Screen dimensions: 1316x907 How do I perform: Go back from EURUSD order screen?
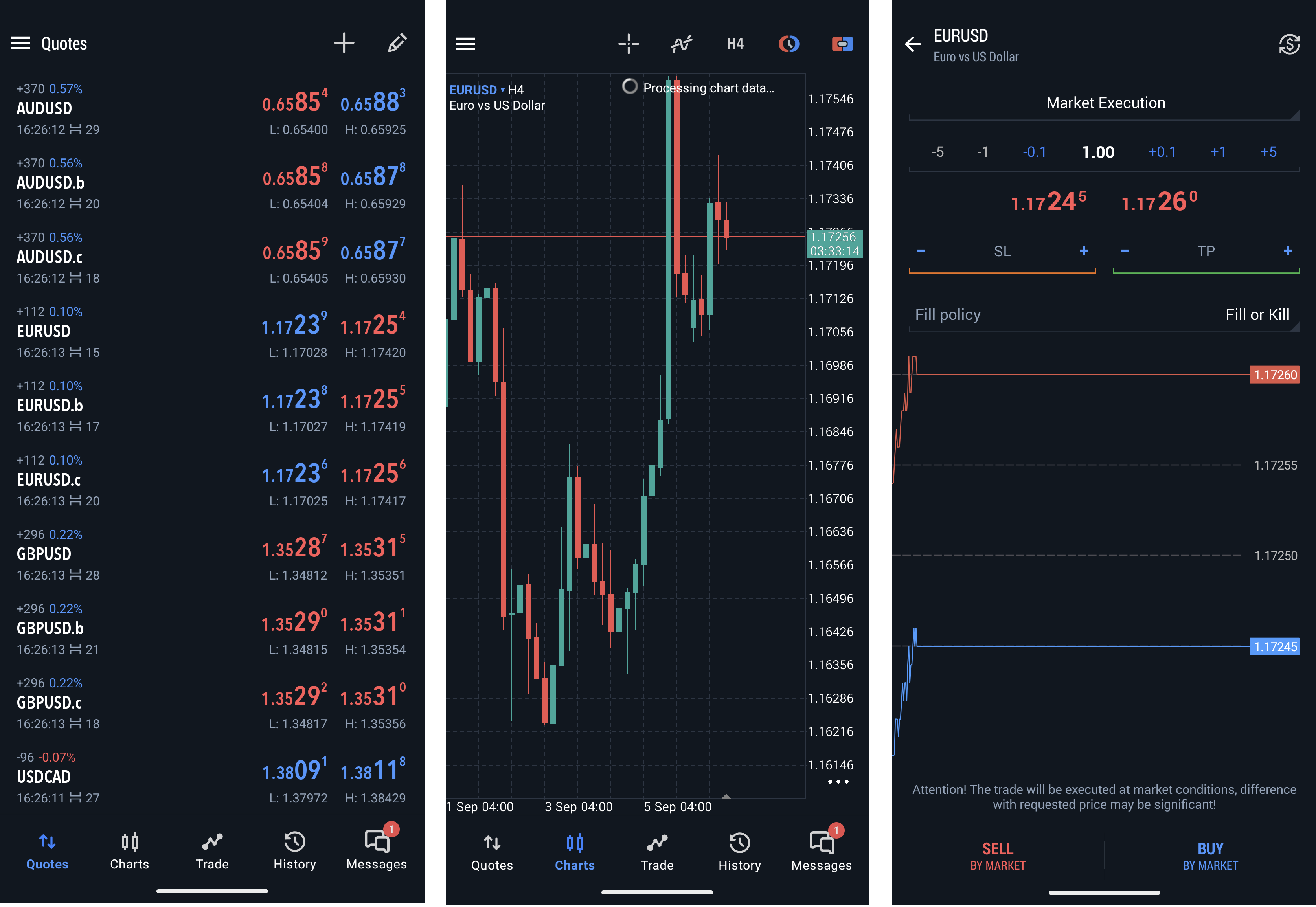912,44
